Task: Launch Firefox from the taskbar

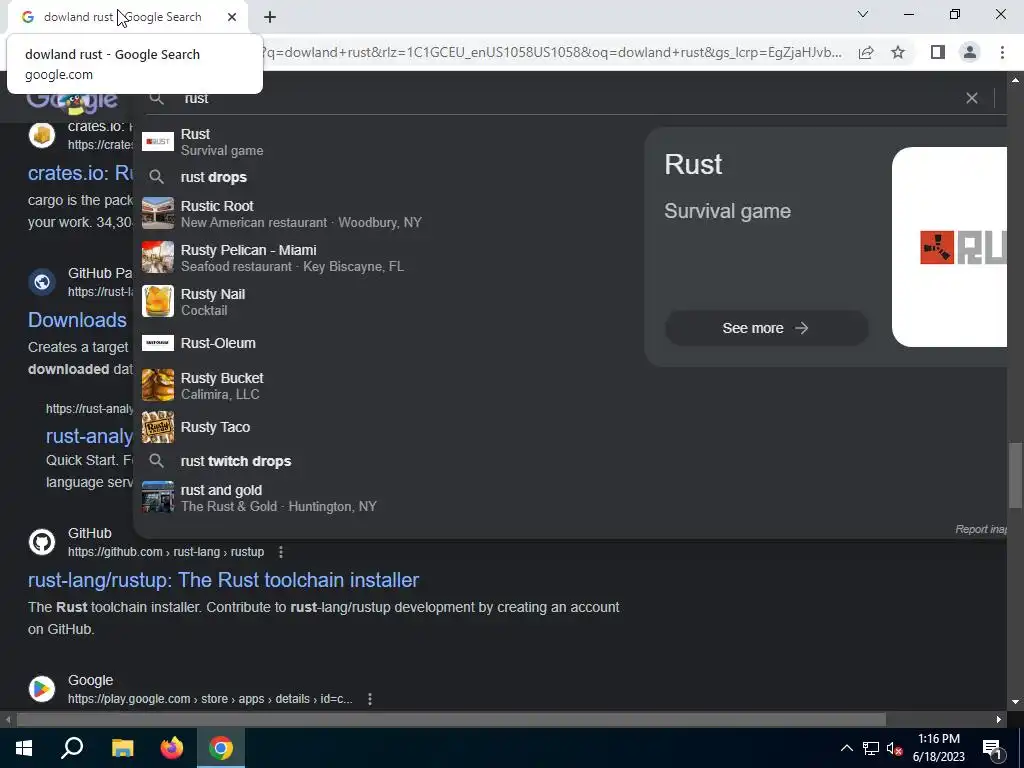Action: [172, 748]
